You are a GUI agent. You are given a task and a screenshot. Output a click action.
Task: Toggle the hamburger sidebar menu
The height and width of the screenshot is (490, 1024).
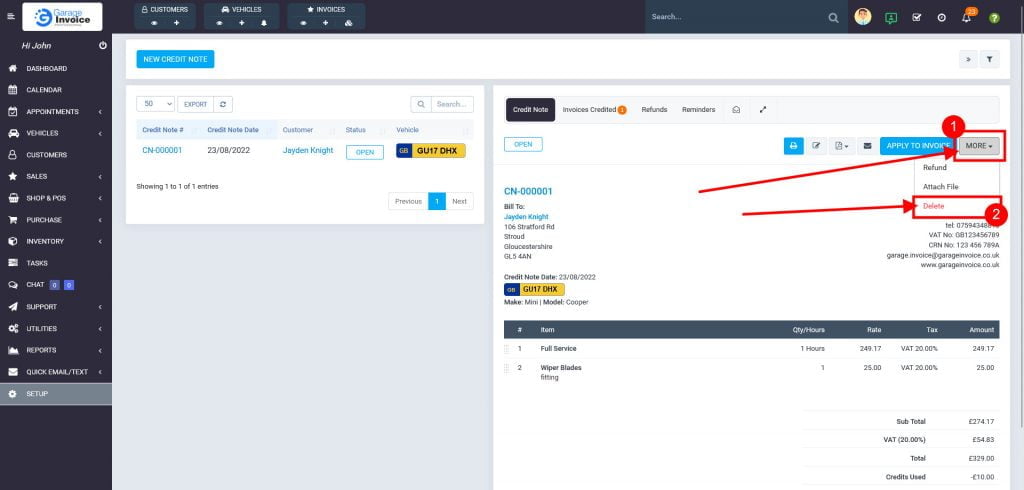coord(11,17)
